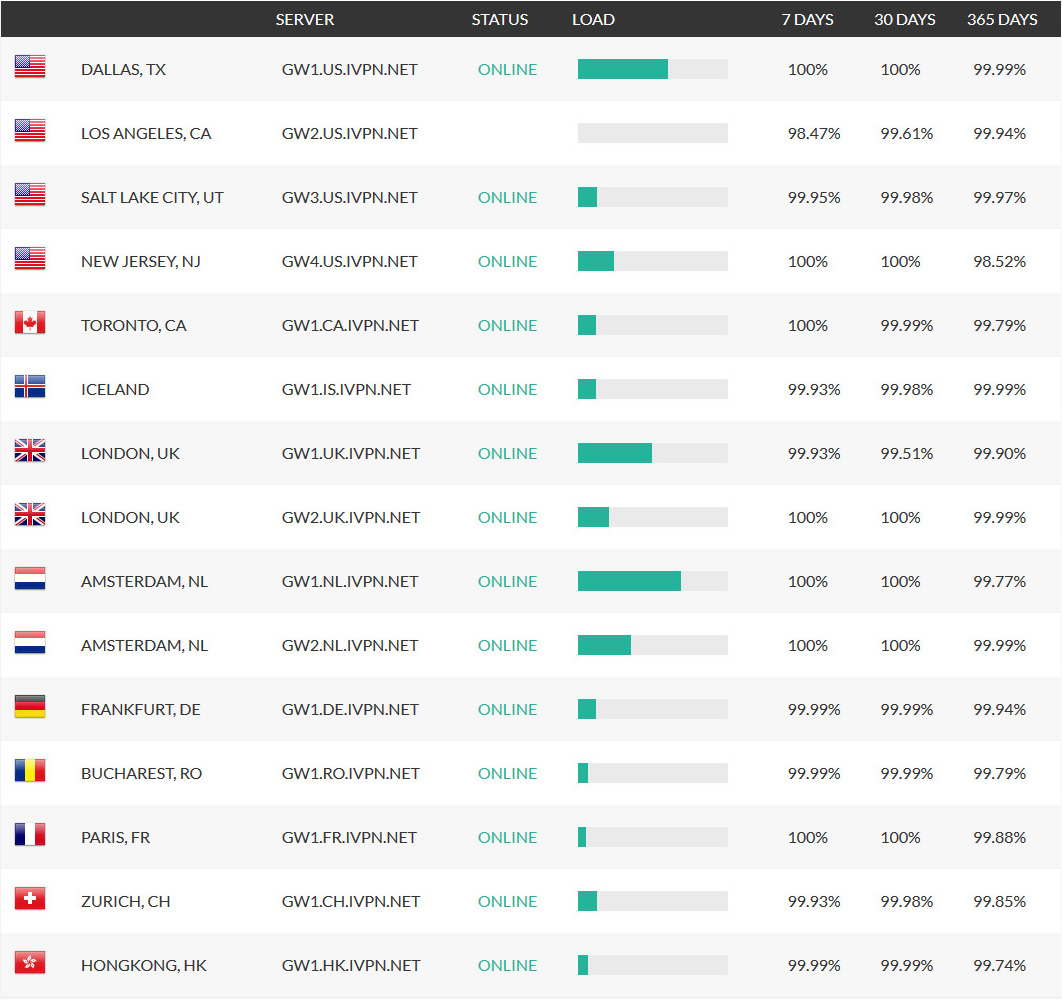Screen dimensions: 1062x1000
Task: Click the load bar for GW1.UK.IVPN.NET
Action: (x=653, y=453)
